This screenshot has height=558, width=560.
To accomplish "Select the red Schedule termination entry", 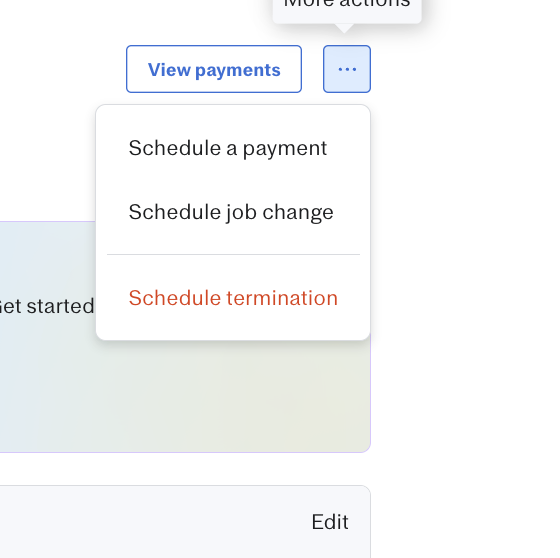I will tap(233, 298).
